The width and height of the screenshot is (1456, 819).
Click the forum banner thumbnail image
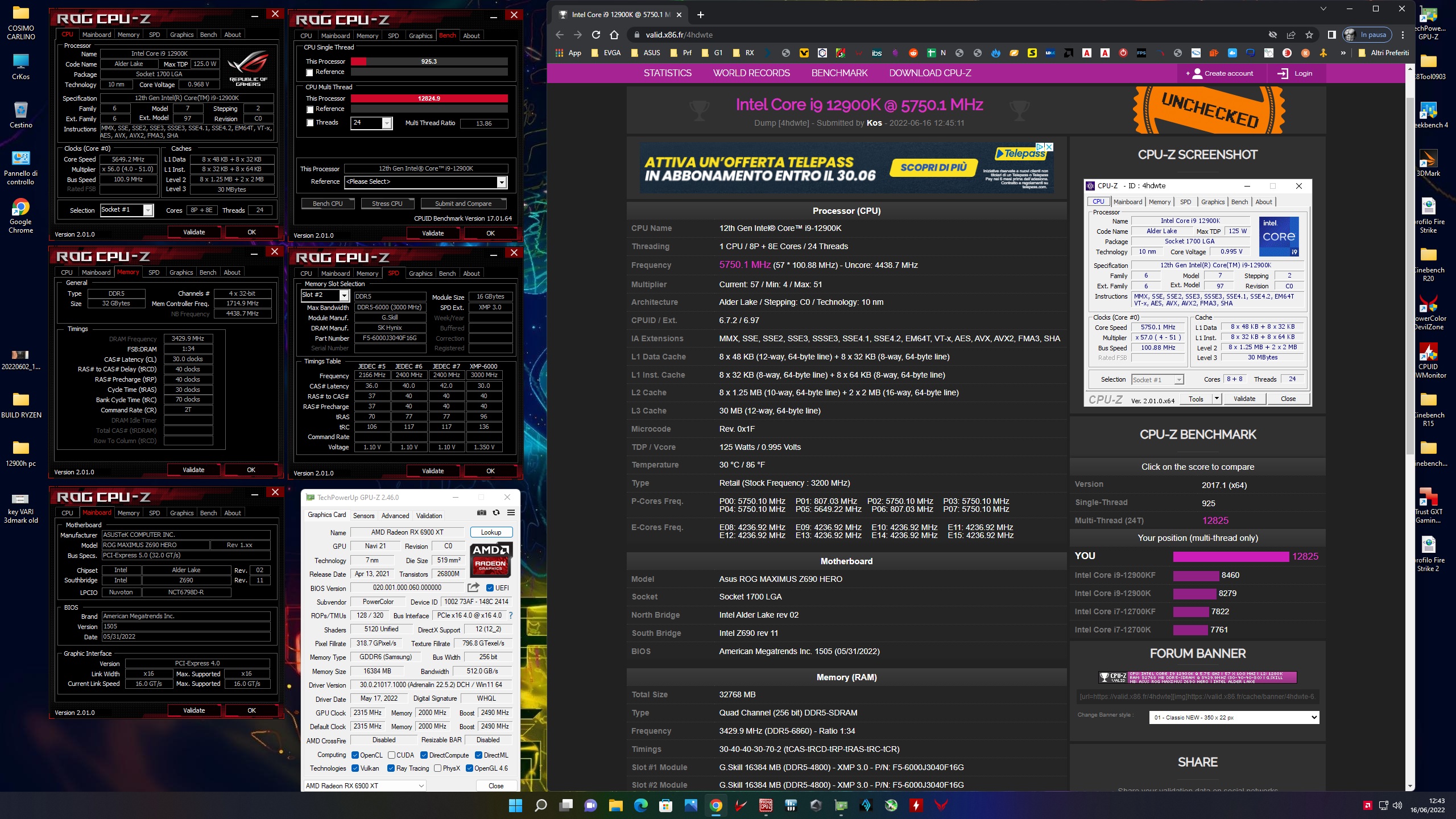click(1198, 677)
